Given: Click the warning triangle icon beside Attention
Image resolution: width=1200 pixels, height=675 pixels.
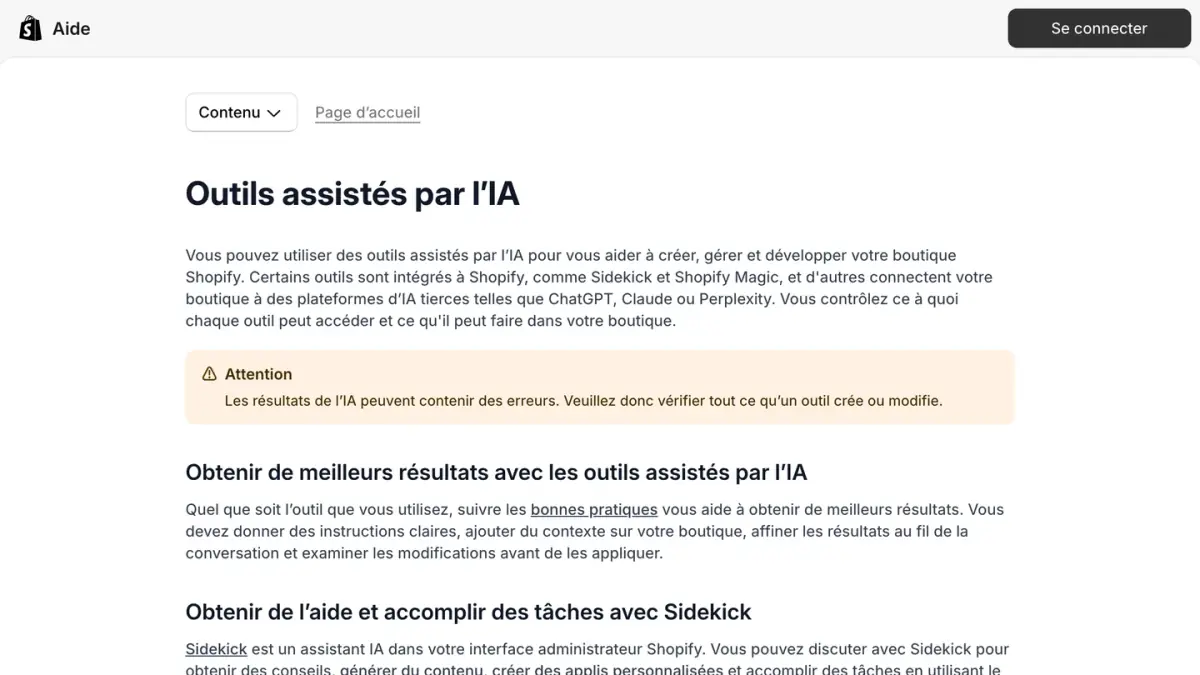Looking at the screenshot, I should pos(209,374).
